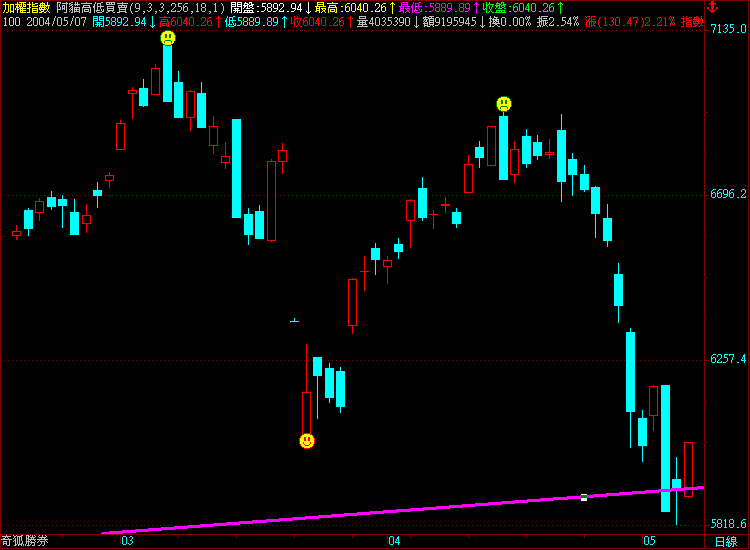Select the small white marker on the magenta line

(x=584, y=497)
